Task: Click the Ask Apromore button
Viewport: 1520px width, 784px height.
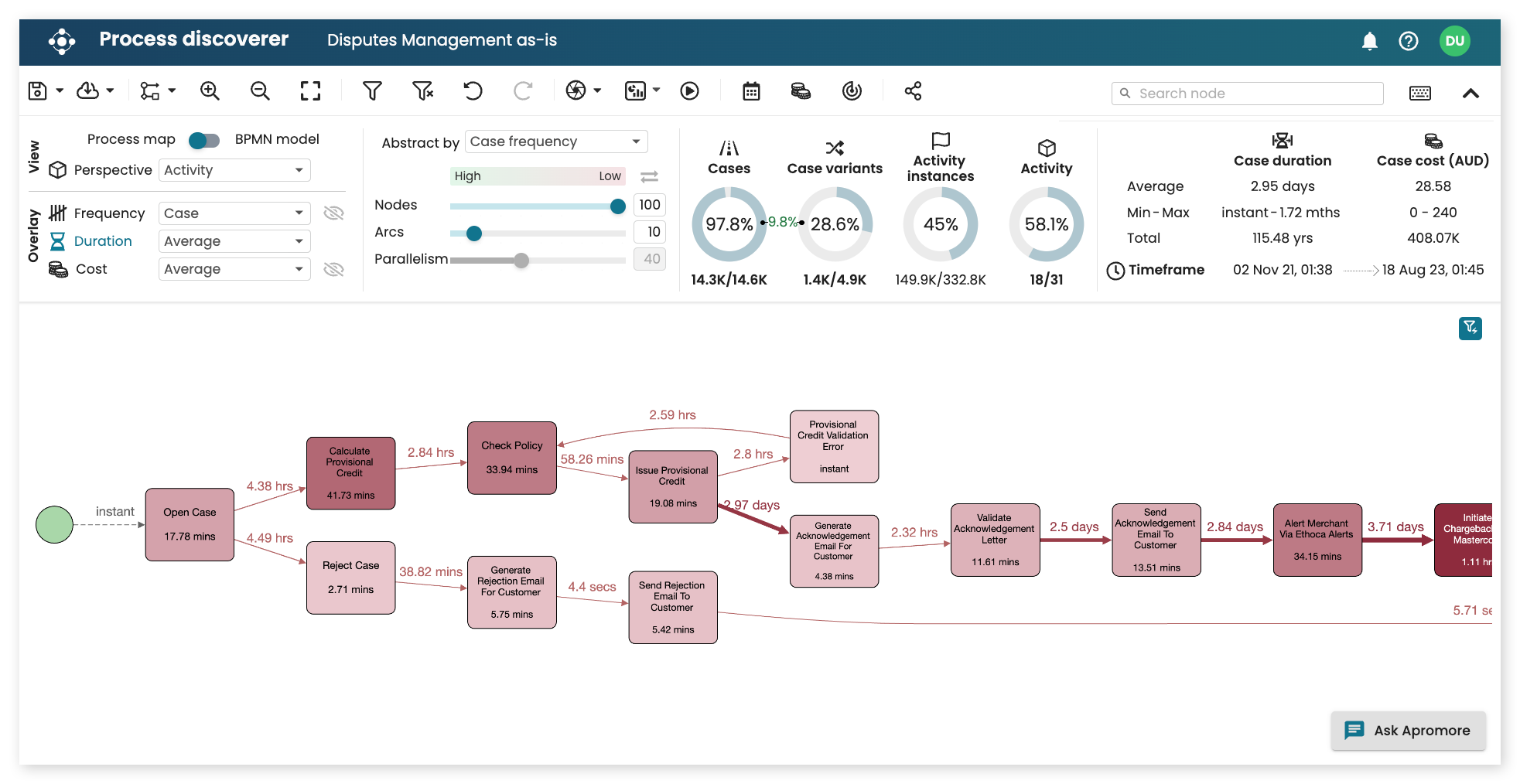Action: pyautogui.click(x=1408, y=731)
